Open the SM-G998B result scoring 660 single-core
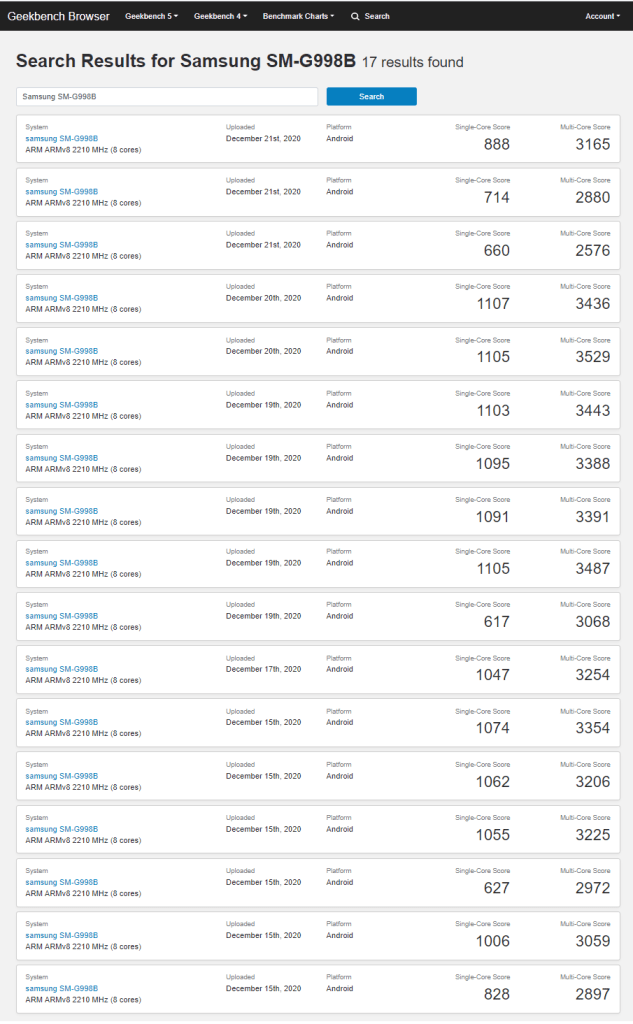 62,245
